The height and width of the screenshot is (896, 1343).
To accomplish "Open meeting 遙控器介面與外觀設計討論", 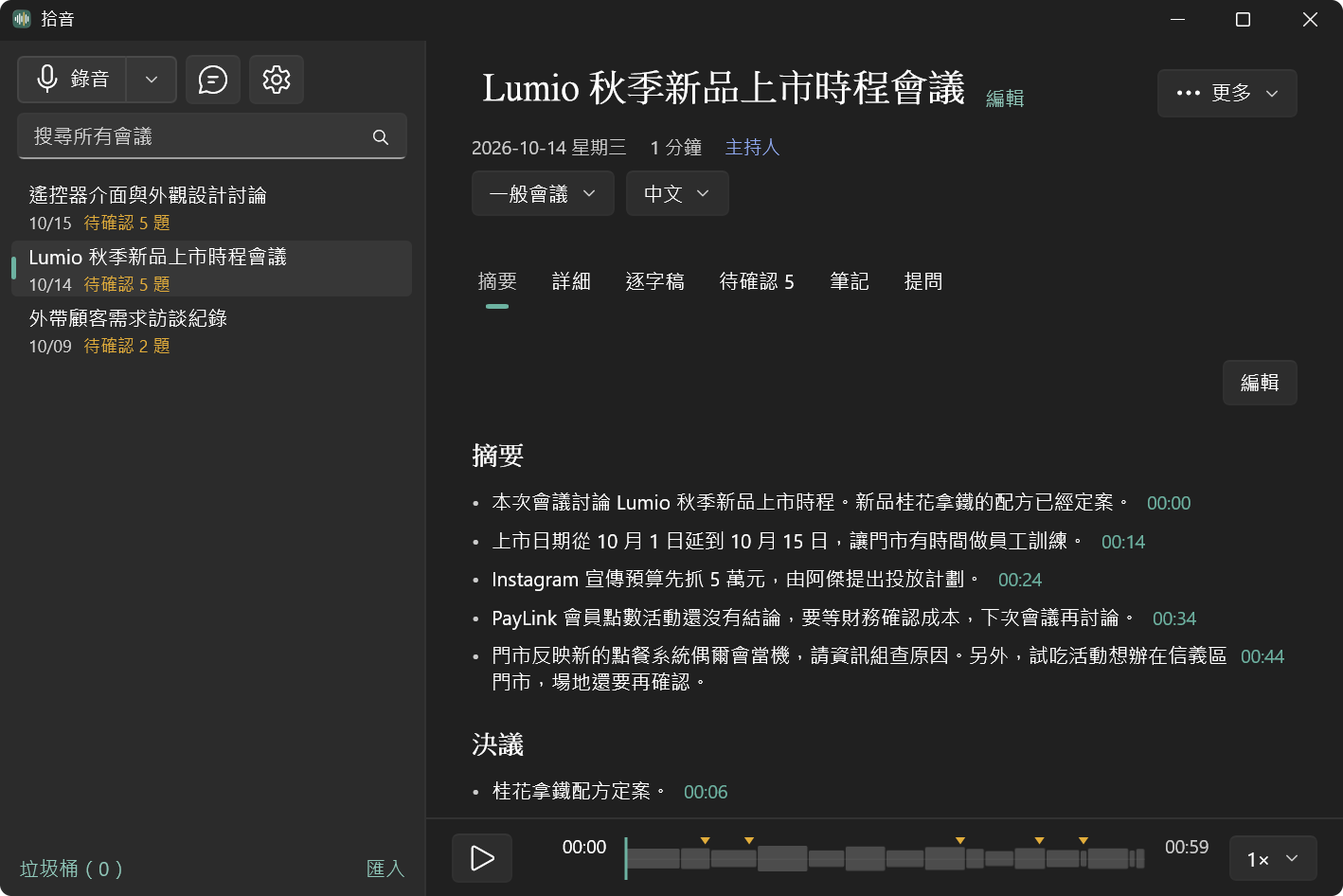I will coord(211,208).
